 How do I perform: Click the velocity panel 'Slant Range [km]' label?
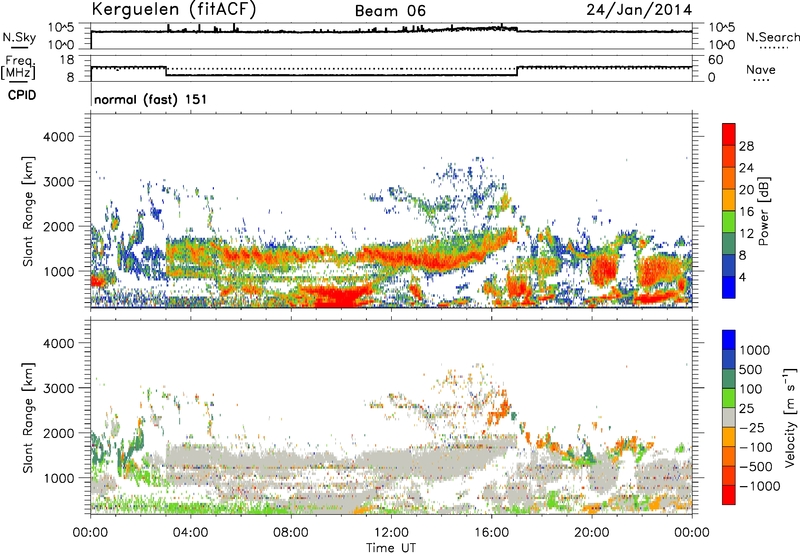[x=28, y=418]
